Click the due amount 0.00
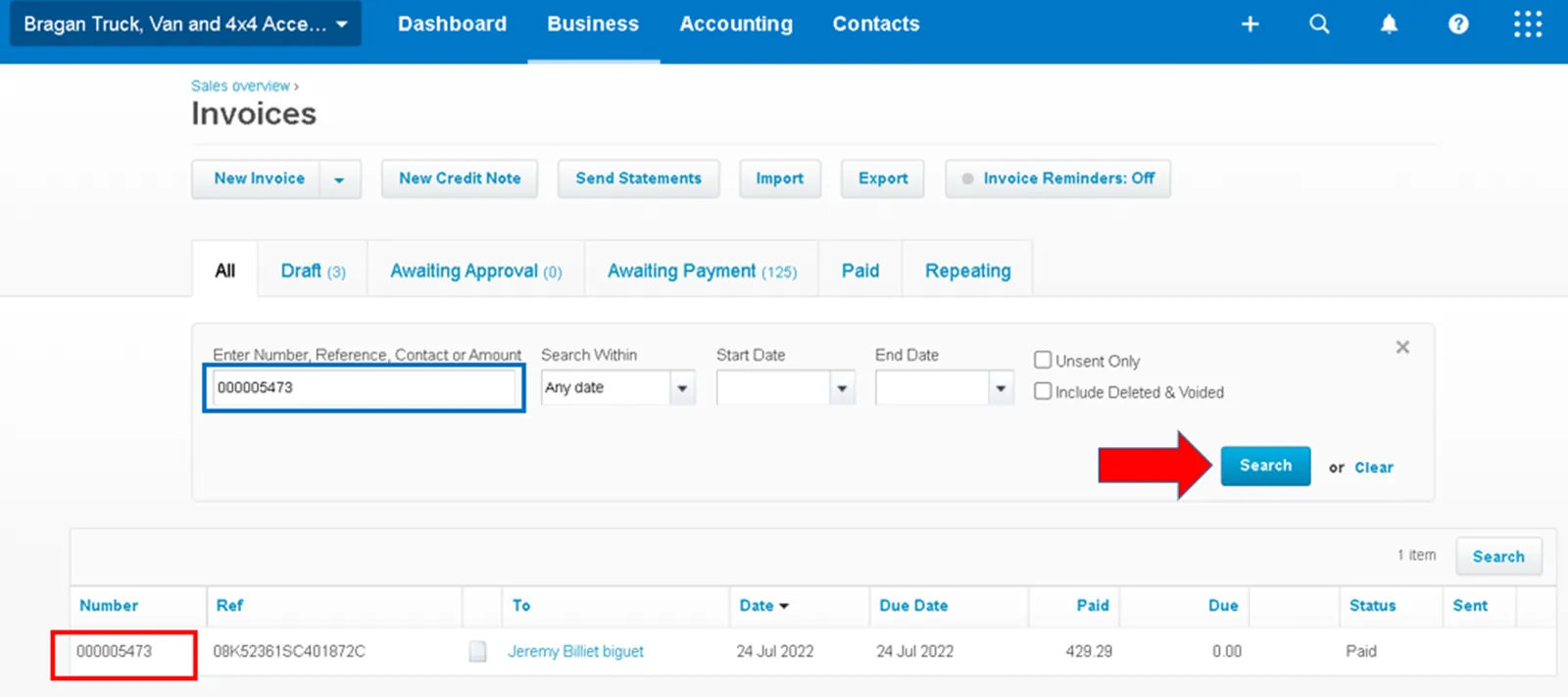The height and width of the screenshot is (697, 1568). click(1227, 651)
